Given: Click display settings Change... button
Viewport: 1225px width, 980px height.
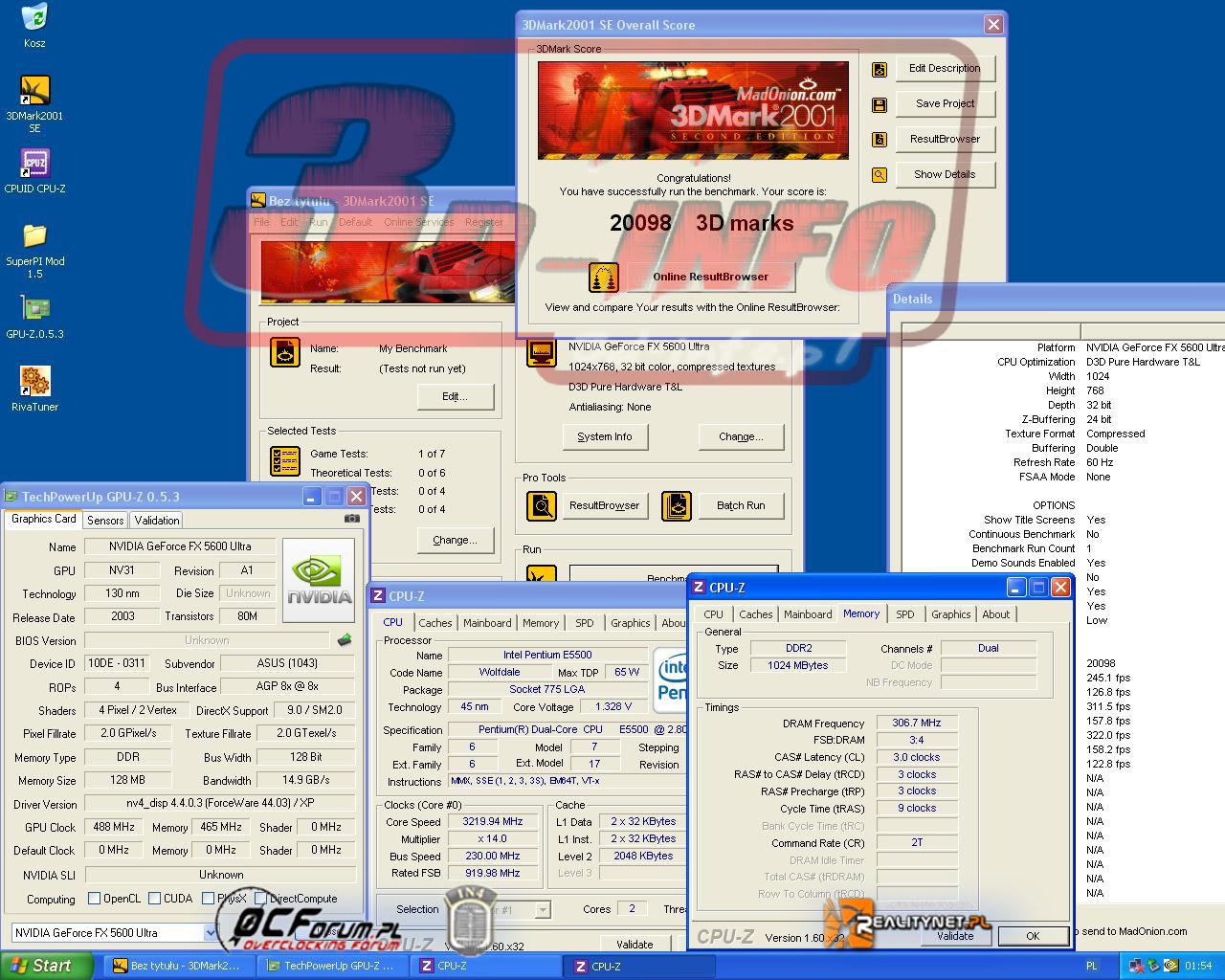Looking at the screenshot, I should (742, 436).
